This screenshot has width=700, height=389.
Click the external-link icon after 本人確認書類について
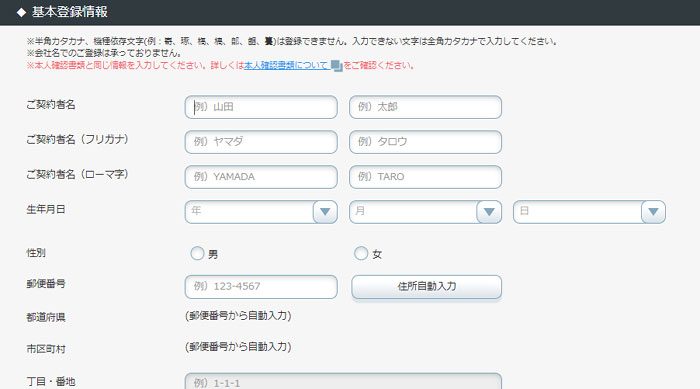click(x=337, y=66)
